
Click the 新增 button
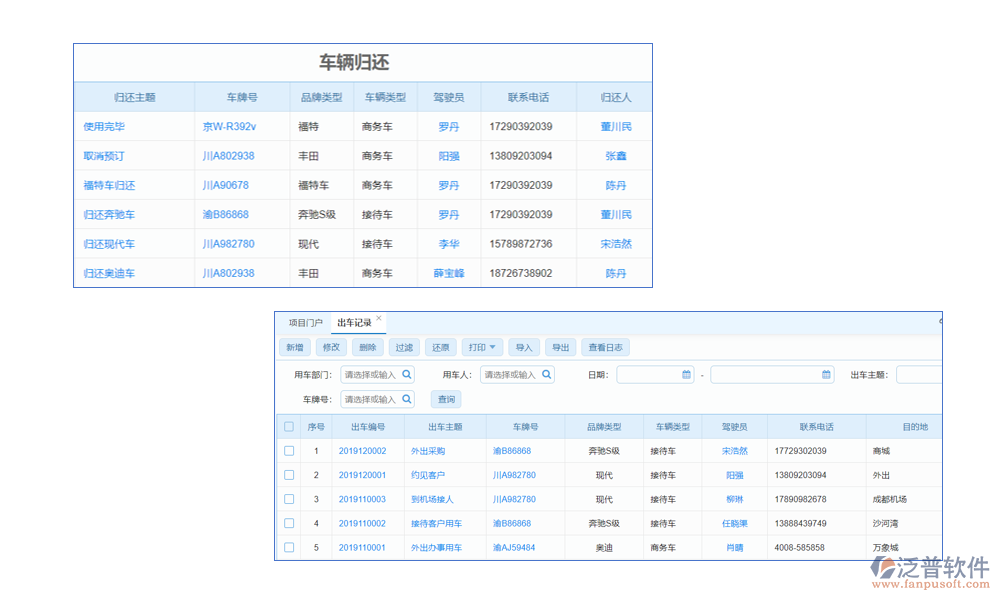coord(295,348)
